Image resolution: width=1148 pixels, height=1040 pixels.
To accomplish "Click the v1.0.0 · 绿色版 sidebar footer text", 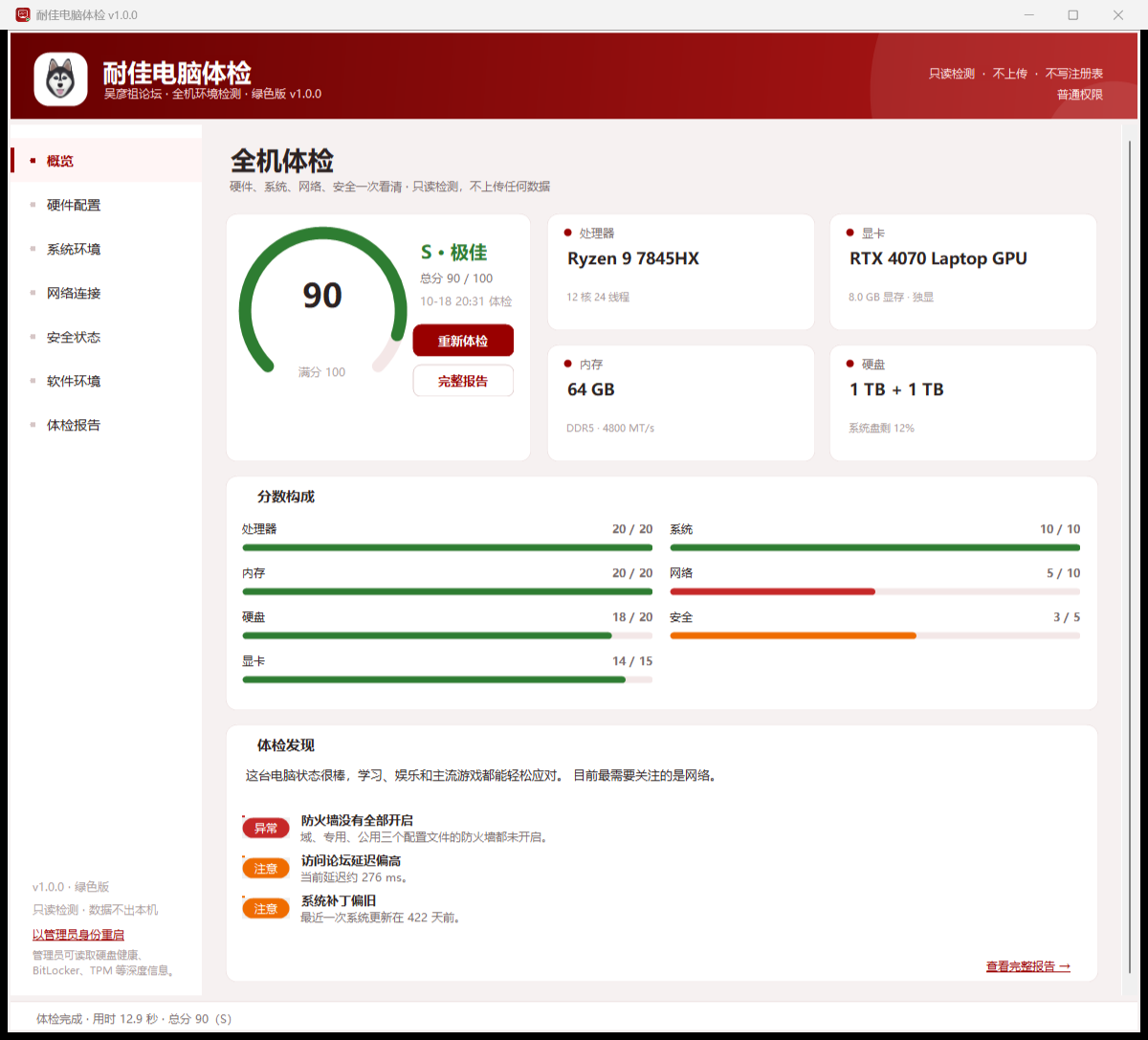I will (71, 887).
